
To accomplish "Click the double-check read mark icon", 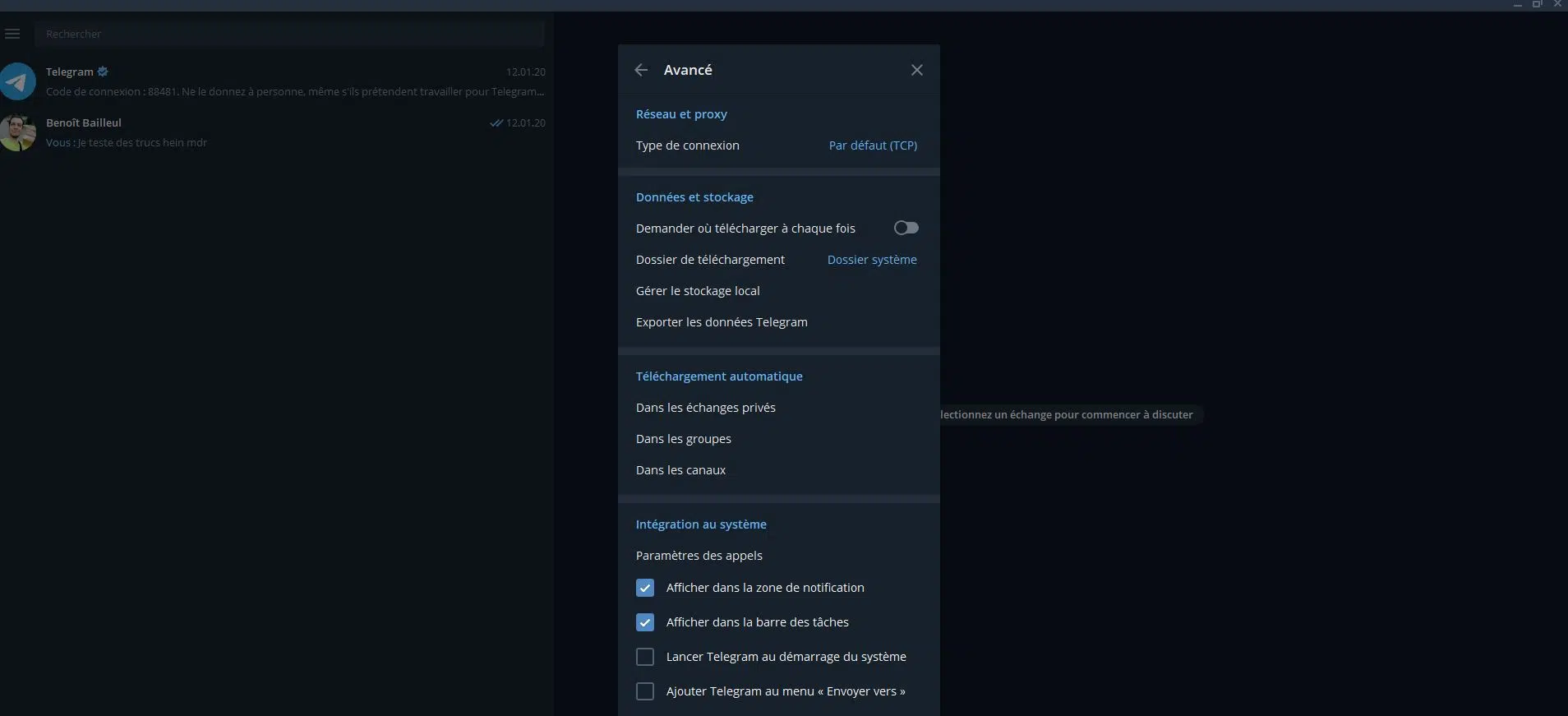I will (496, 123).
